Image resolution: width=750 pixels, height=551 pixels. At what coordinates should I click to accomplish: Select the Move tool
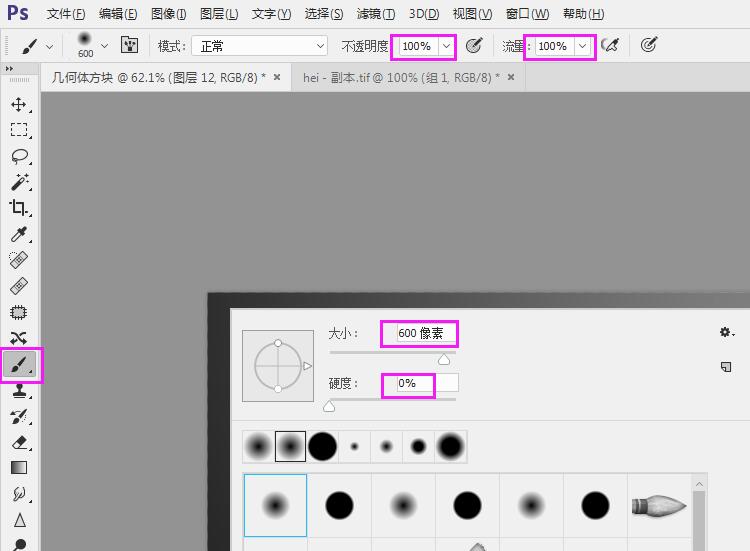tap(19, 104)
